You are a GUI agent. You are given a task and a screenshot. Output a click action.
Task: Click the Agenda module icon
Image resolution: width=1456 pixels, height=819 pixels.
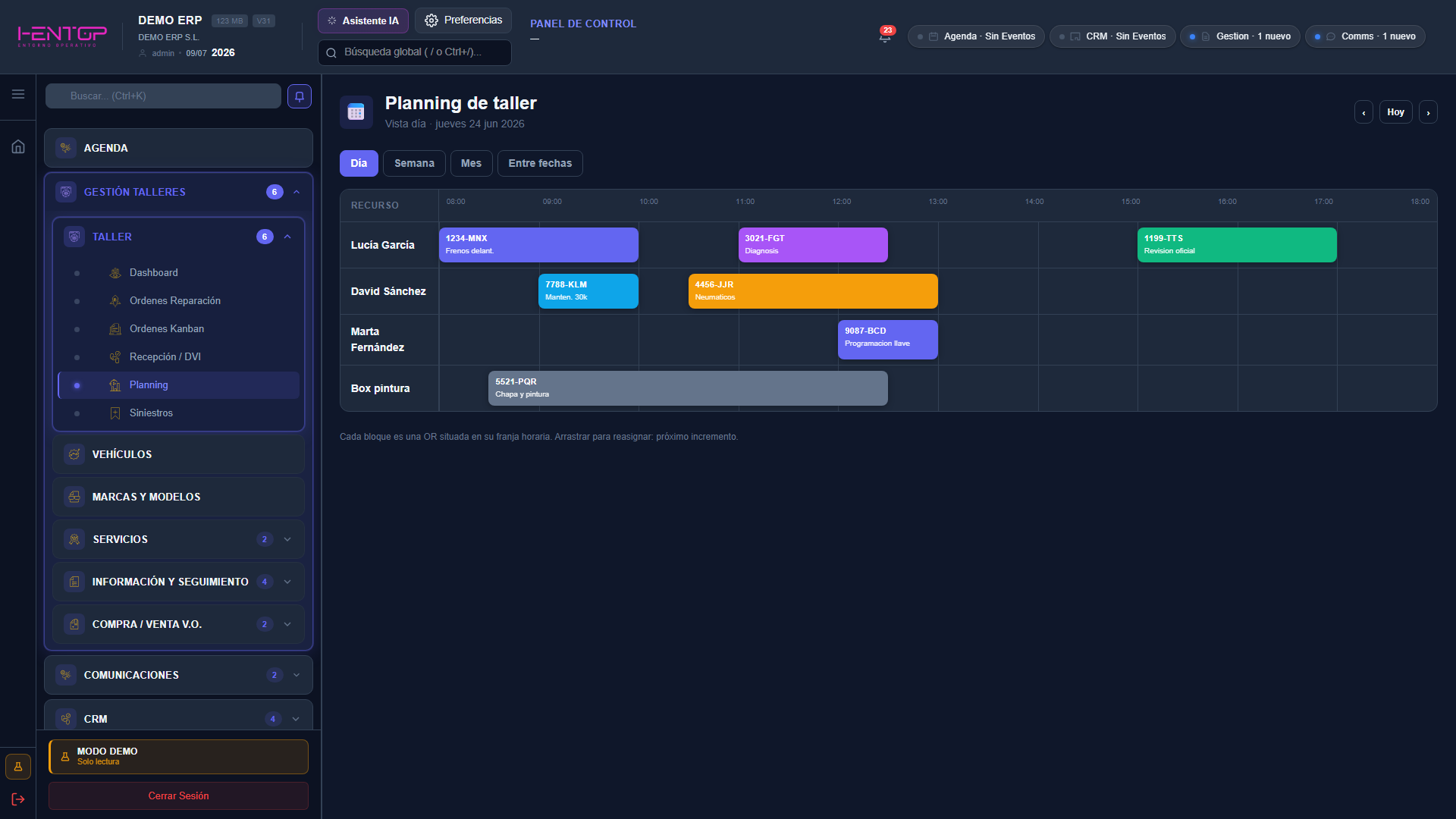(66, 148)
